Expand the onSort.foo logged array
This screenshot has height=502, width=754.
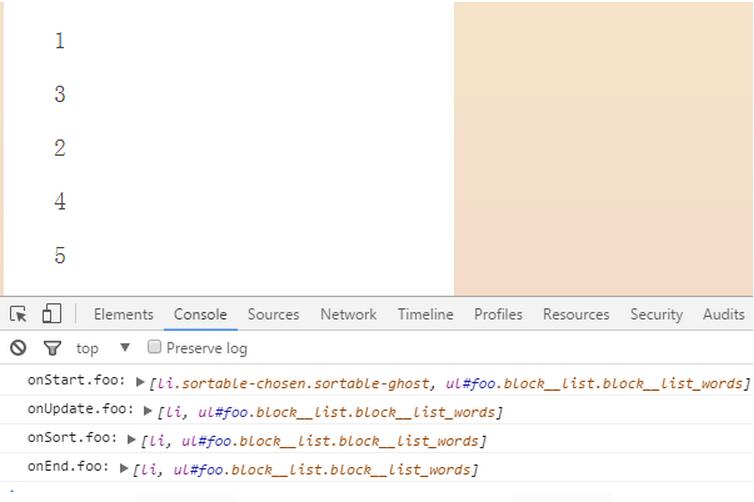[132, 439]
